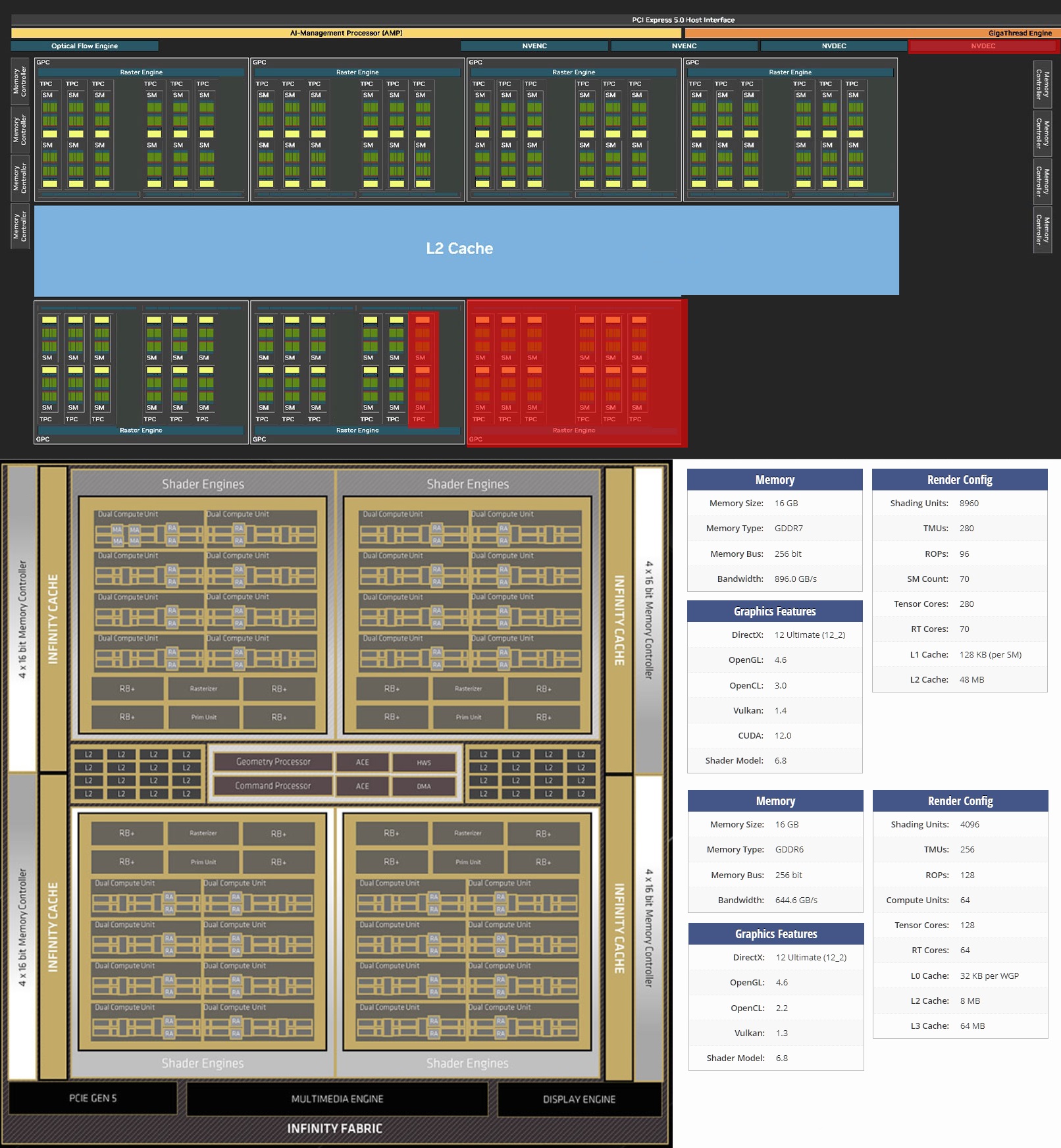Screen dimensions: 1061x1148
Task: Click the CUDA label
Action: [751, 736]
